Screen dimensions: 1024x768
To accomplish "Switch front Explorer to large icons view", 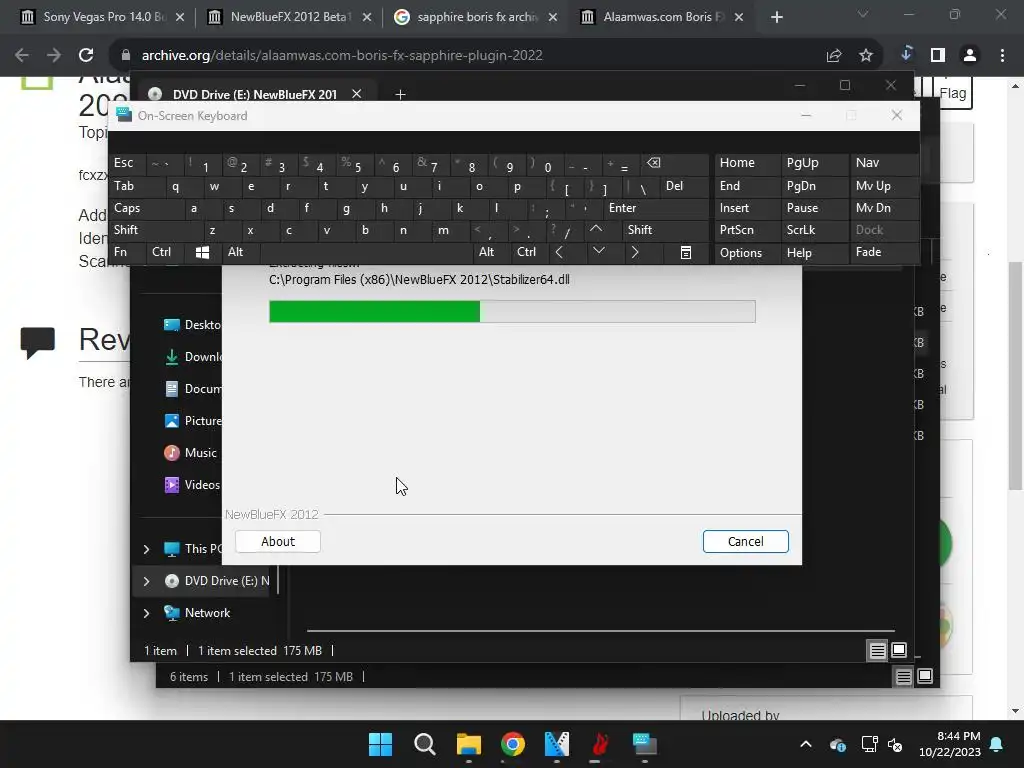I will [x=899, y=650].
